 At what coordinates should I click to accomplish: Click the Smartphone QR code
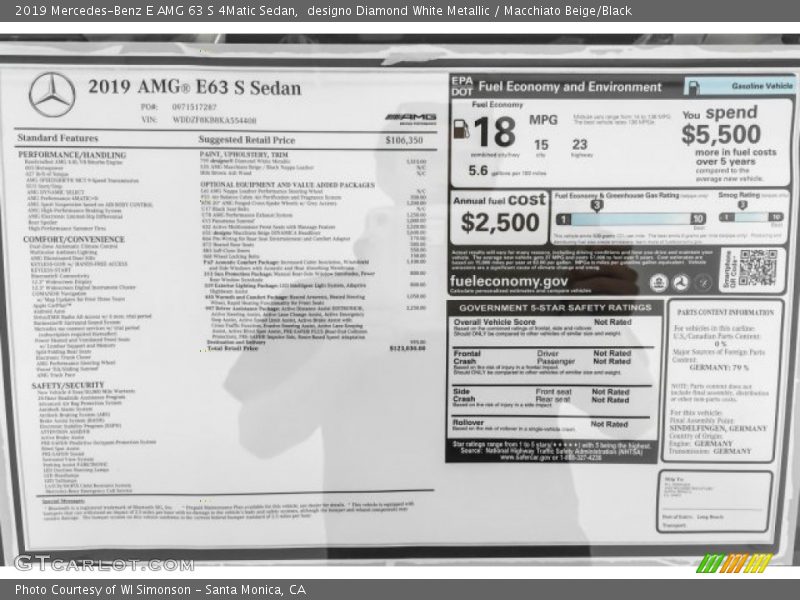(x=758, y=267)
